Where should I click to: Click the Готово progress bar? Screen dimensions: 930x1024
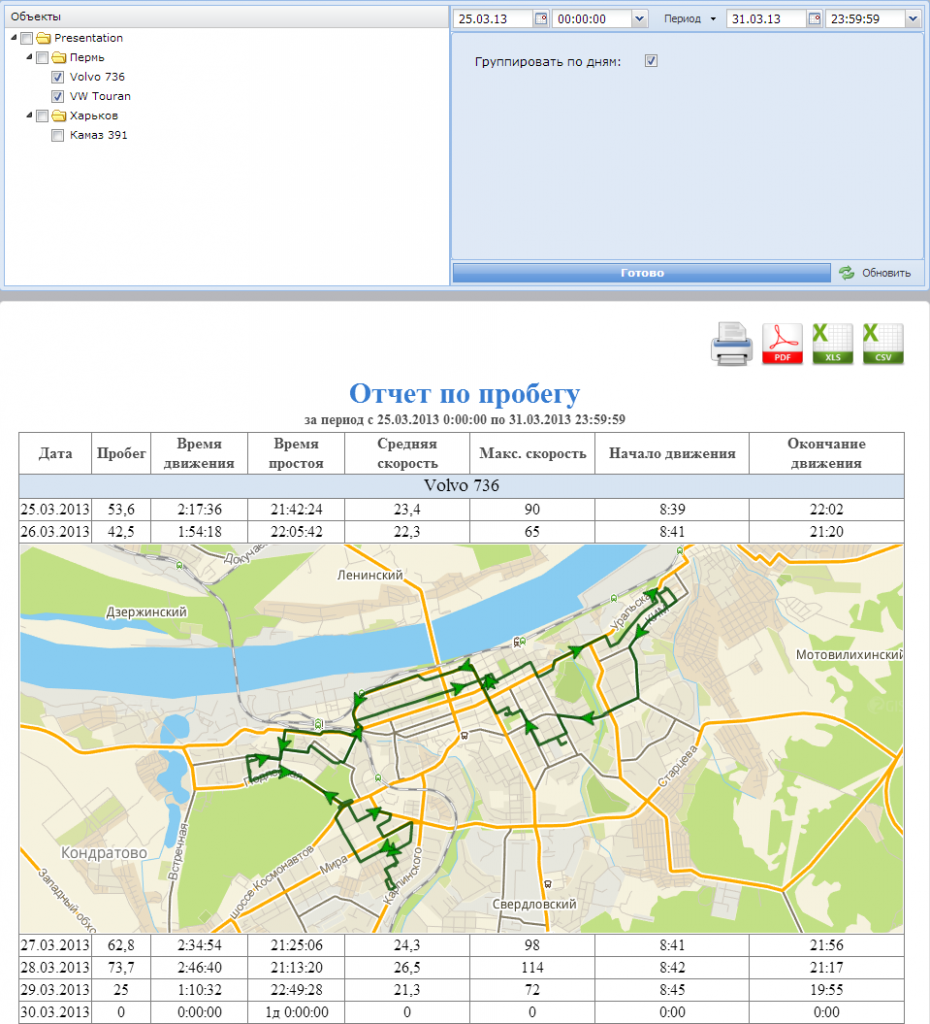click(641, 271)
